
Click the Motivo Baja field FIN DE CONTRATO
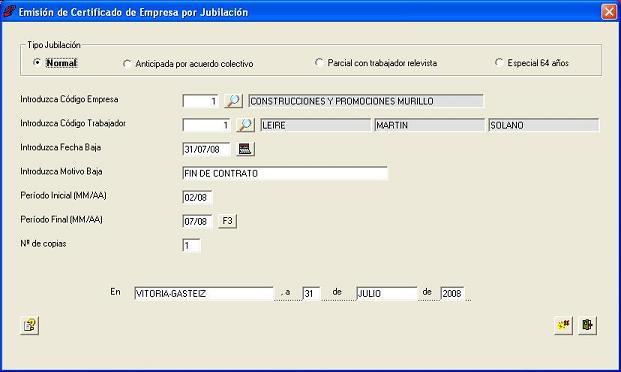pos(285,174)
